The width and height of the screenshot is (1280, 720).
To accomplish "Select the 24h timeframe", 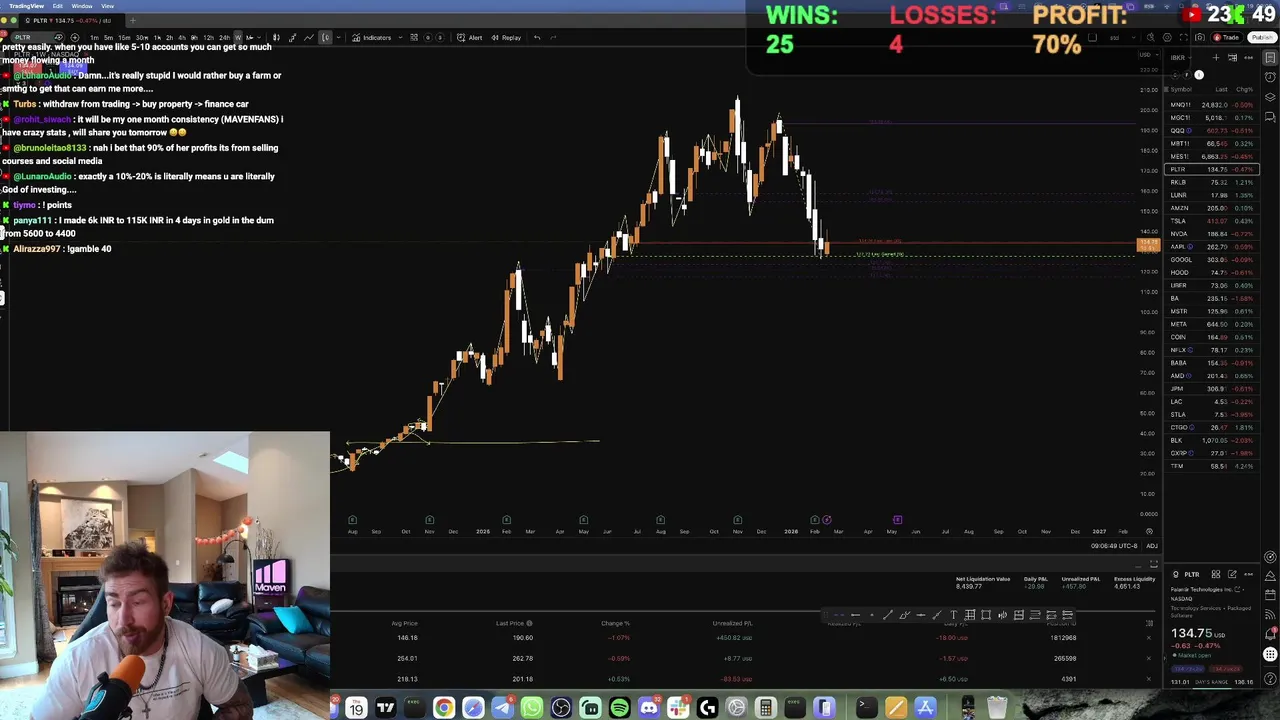I will (225, 38).
